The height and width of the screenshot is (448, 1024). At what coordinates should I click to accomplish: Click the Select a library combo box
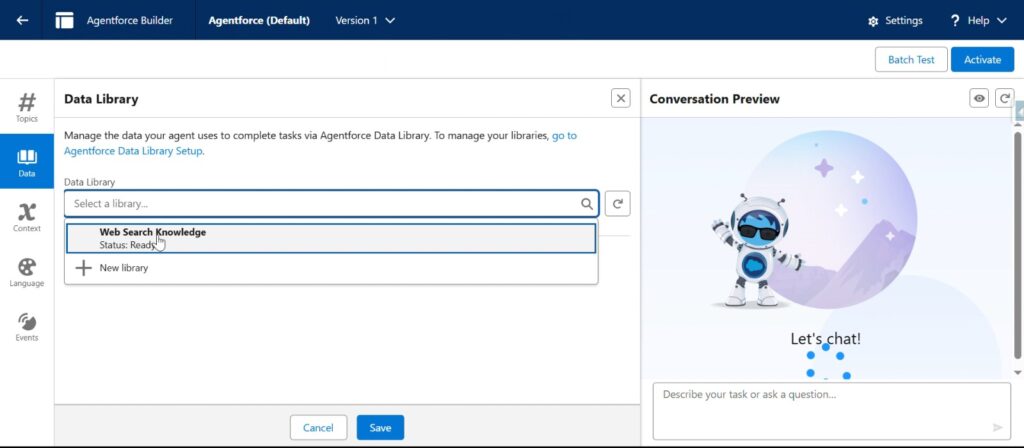coord(331,203)
